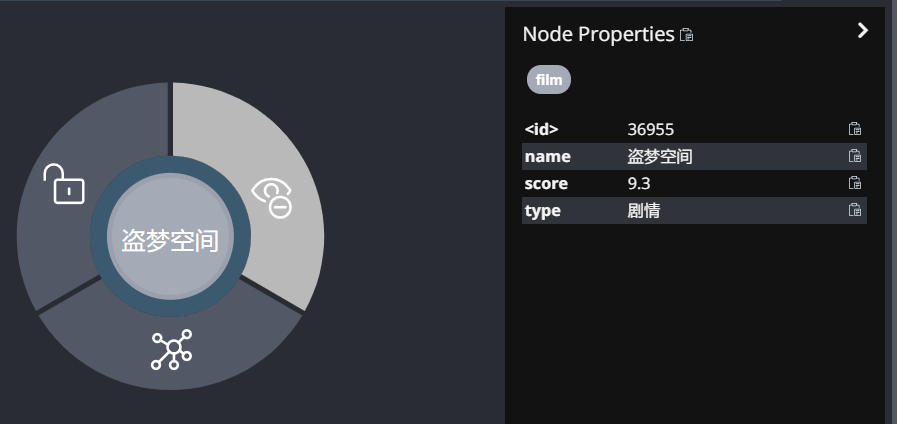The width and height of the screenshot is (897, 424).
Task: Copy the name property value
Action: coord(855,156)
